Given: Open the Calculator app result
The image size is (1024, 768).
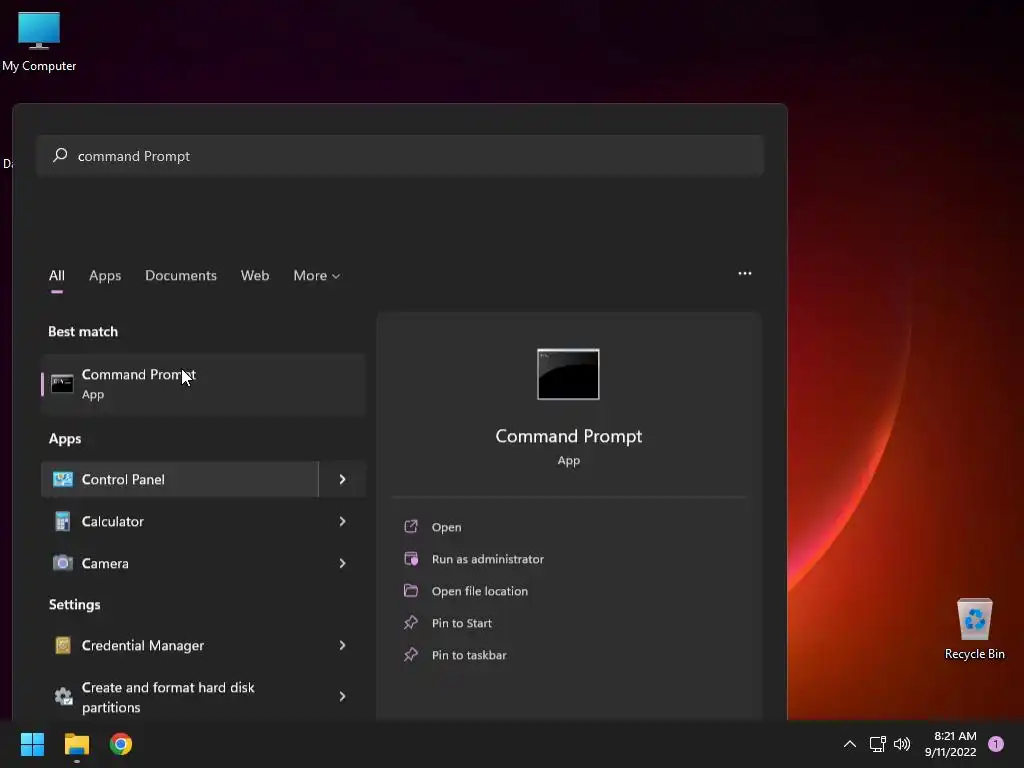Looking at the screenshot, I should pos(180,521).
